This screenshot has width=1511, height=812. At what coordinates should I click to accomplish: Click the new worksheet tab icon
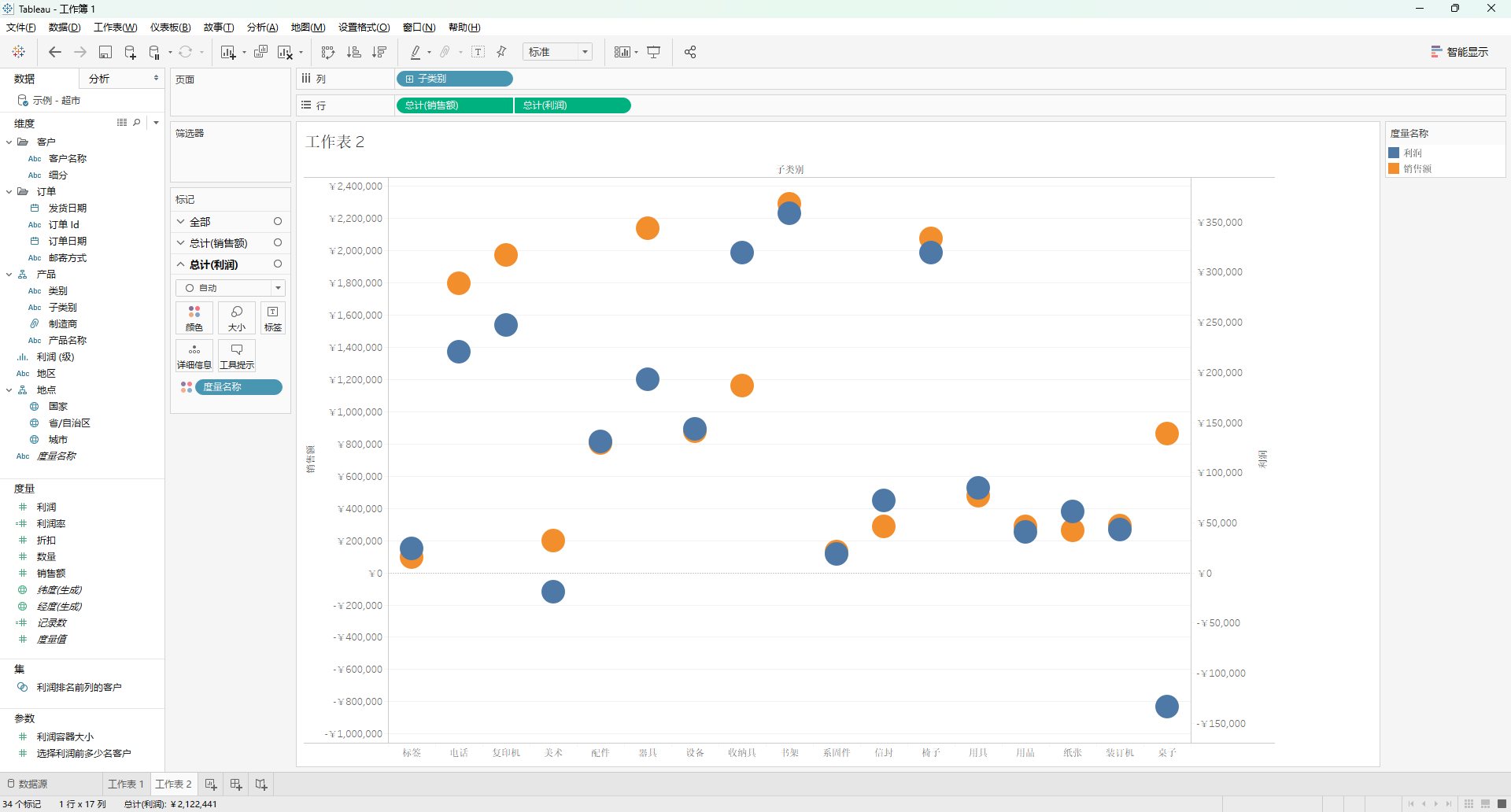click(211, 784)
